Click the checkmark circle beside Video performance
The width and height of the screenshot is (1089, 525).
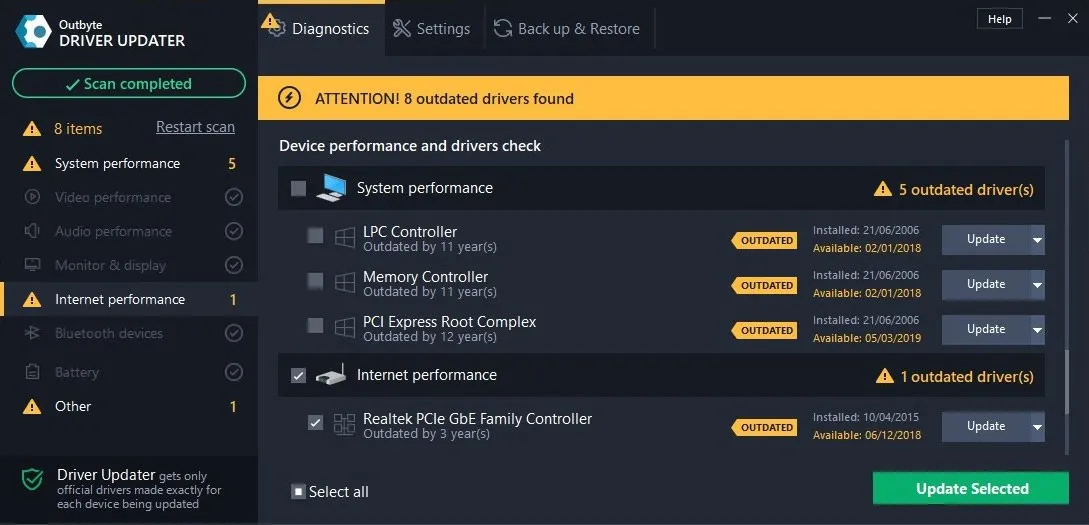(x=234, y=197)
